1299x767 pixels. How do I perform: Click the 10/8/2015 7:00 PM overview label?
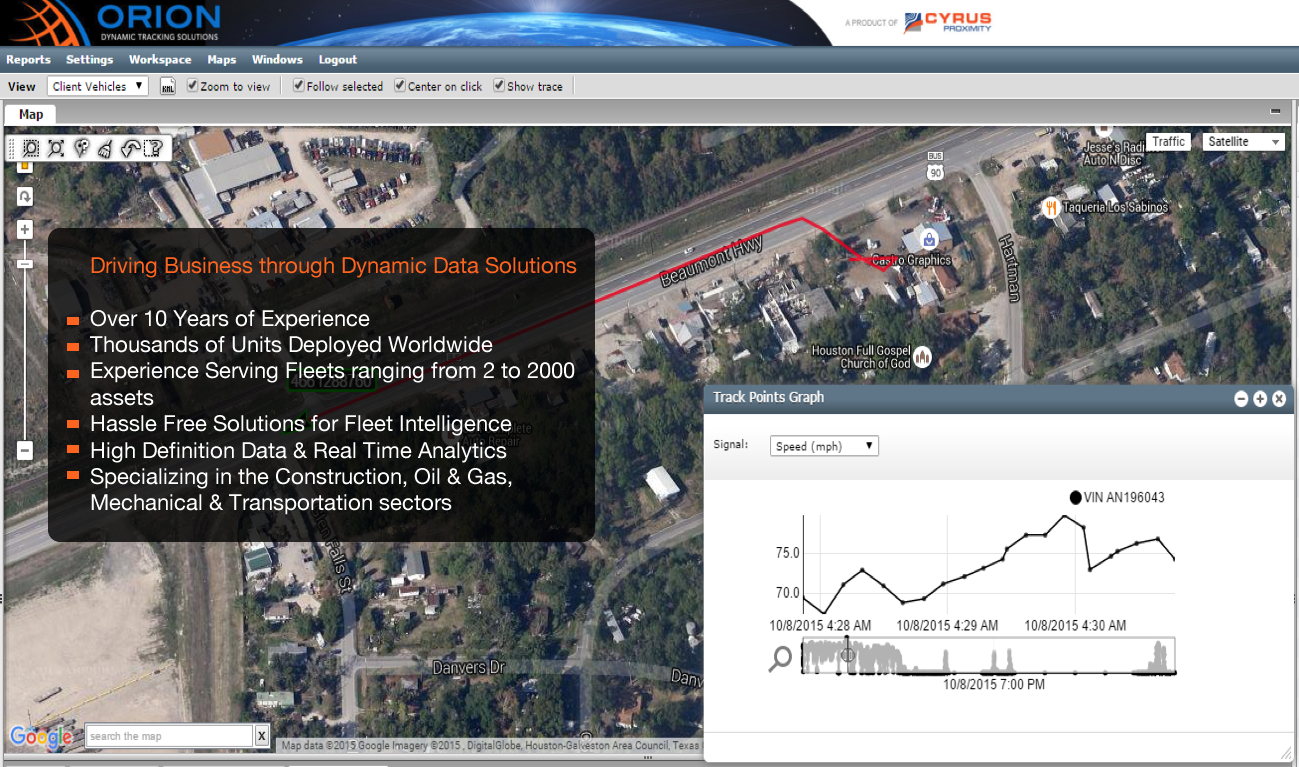click(x=994, y=685)
